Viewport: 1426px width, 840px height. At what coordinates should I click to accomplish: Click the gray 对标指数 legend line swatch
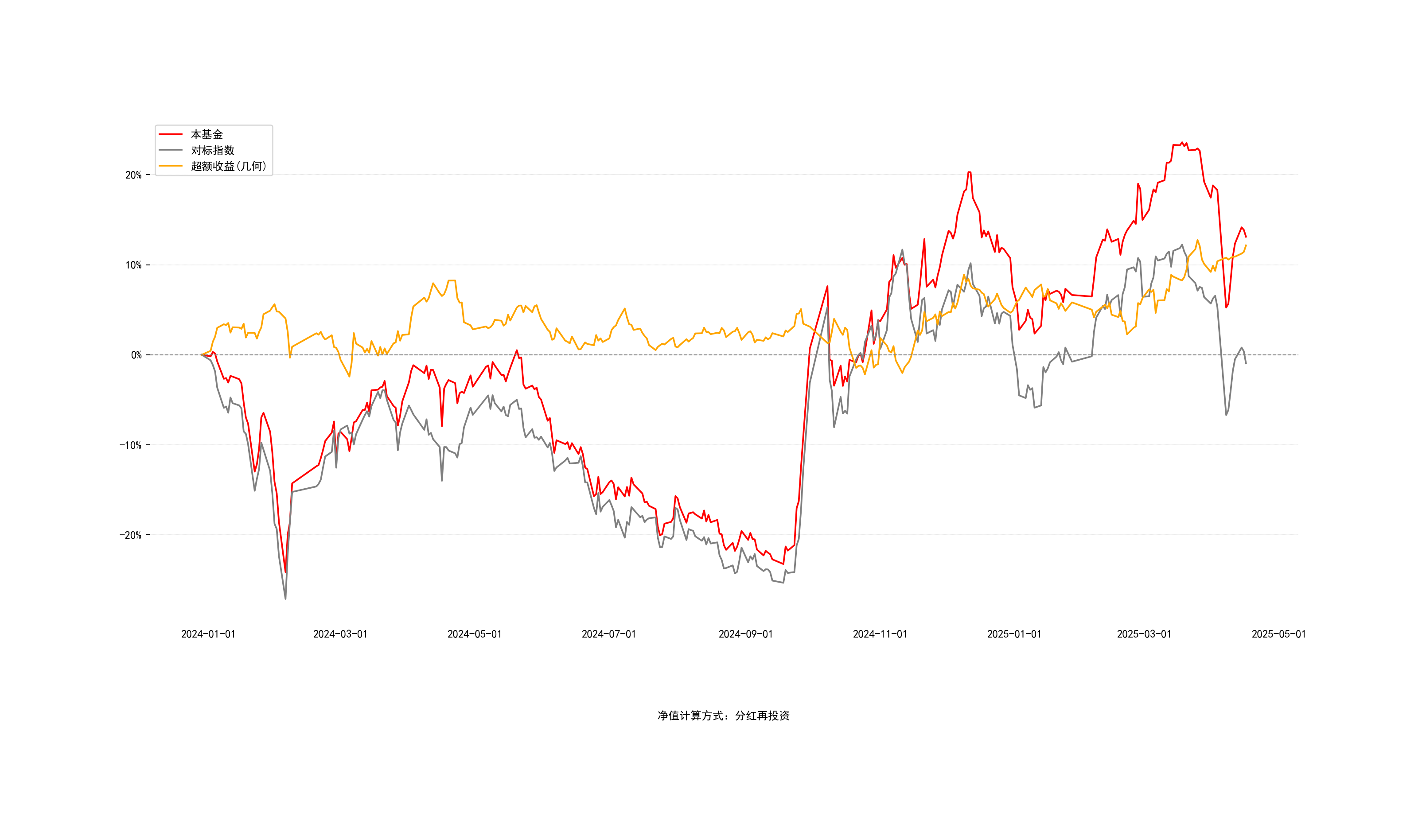pos(171,151)
